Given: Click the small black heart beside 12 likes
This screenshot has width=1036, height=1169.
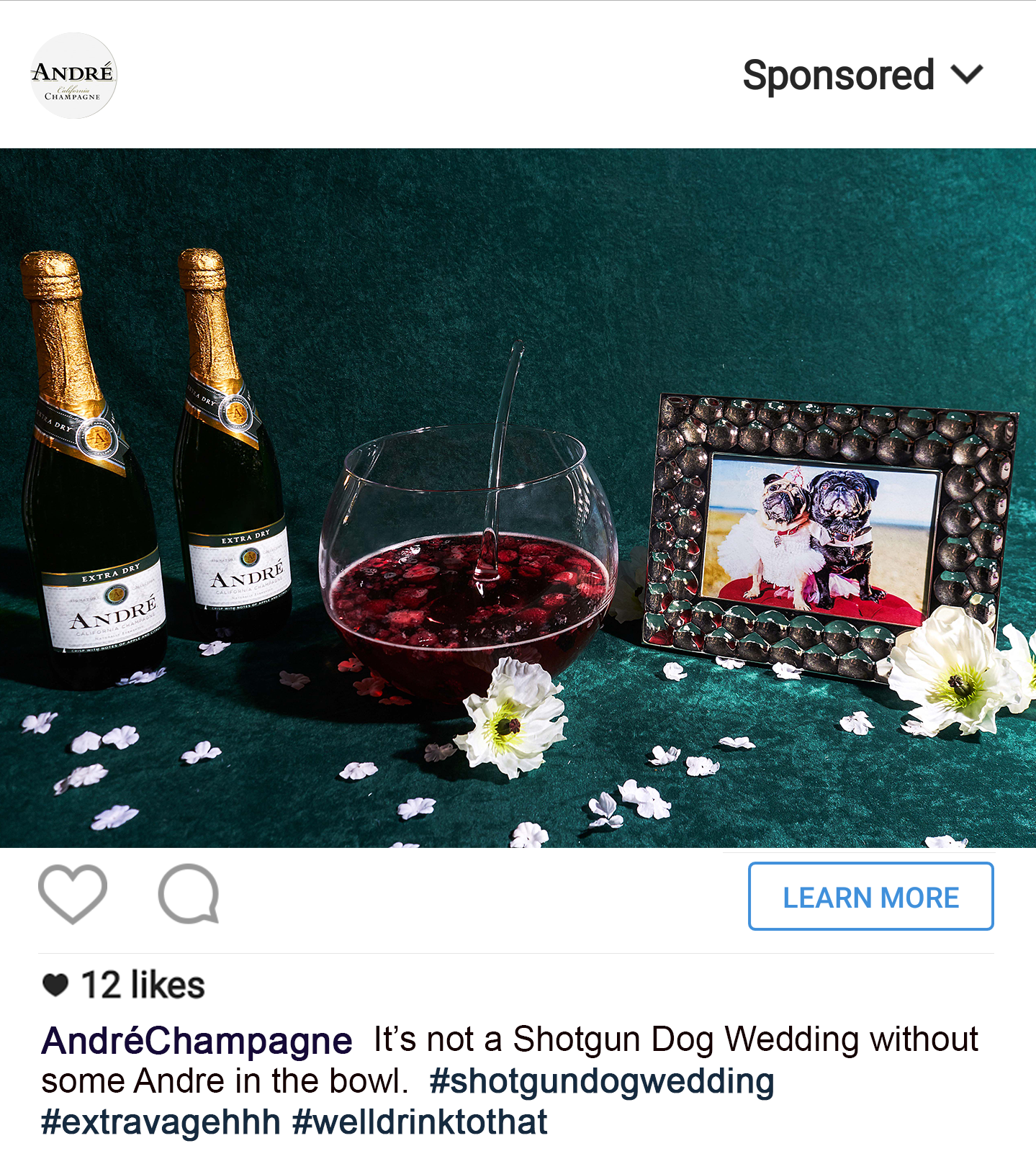Looking at the screenshot, I should (x=55, y=984).
